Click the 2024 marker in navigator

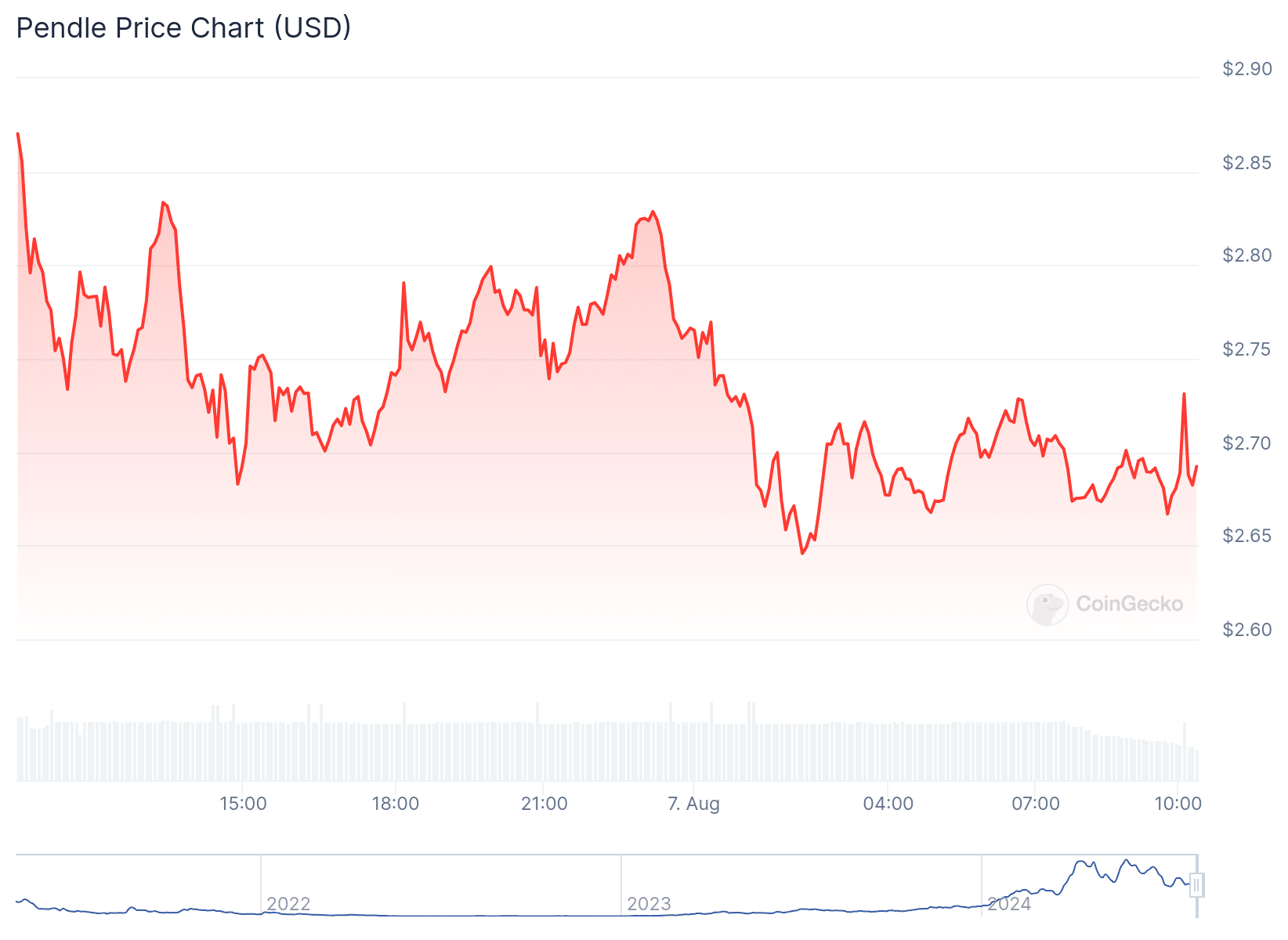tap(1009, 904)
